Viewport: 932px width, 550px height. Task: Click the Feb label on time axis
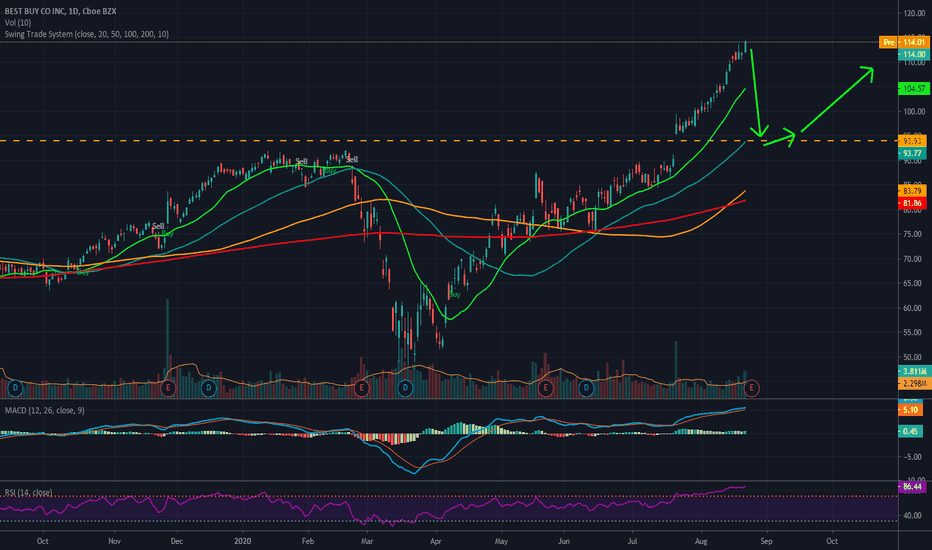307,541
